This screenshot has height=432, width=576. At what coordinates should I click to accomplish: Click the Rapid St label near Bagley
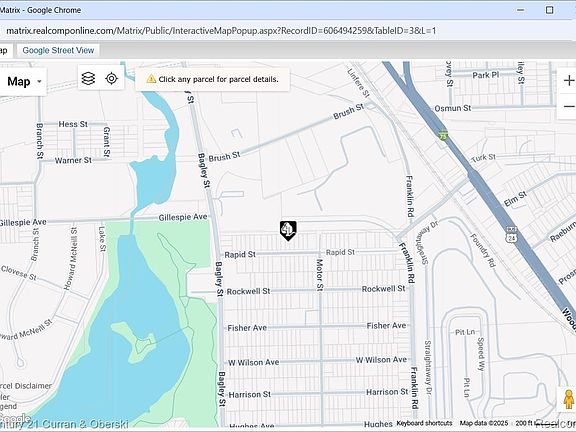(x=240, y=255)
